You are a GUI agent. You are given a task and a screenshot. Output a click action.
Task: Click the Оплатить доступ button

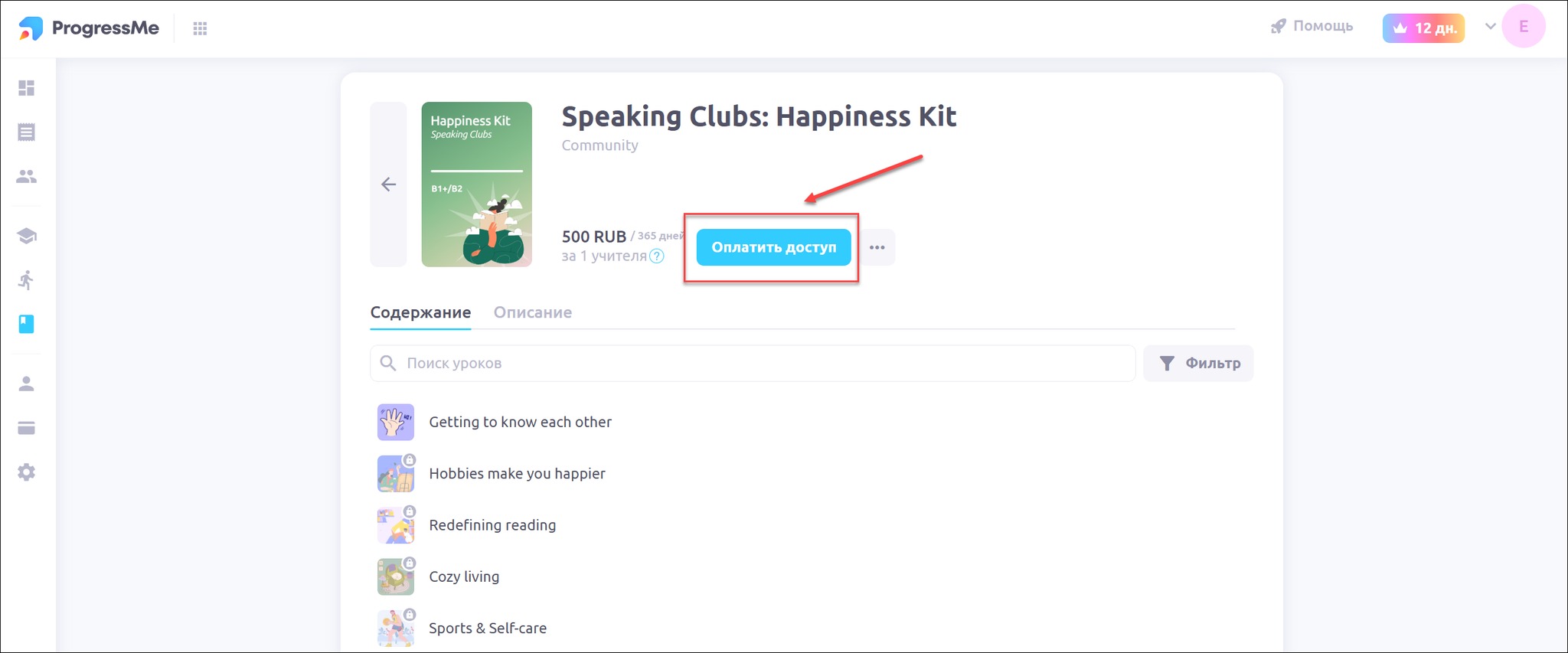click(774, 247)
